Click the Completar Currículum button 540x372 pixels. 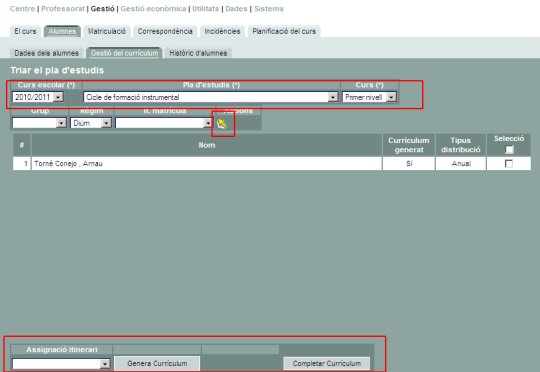(327, 363)
